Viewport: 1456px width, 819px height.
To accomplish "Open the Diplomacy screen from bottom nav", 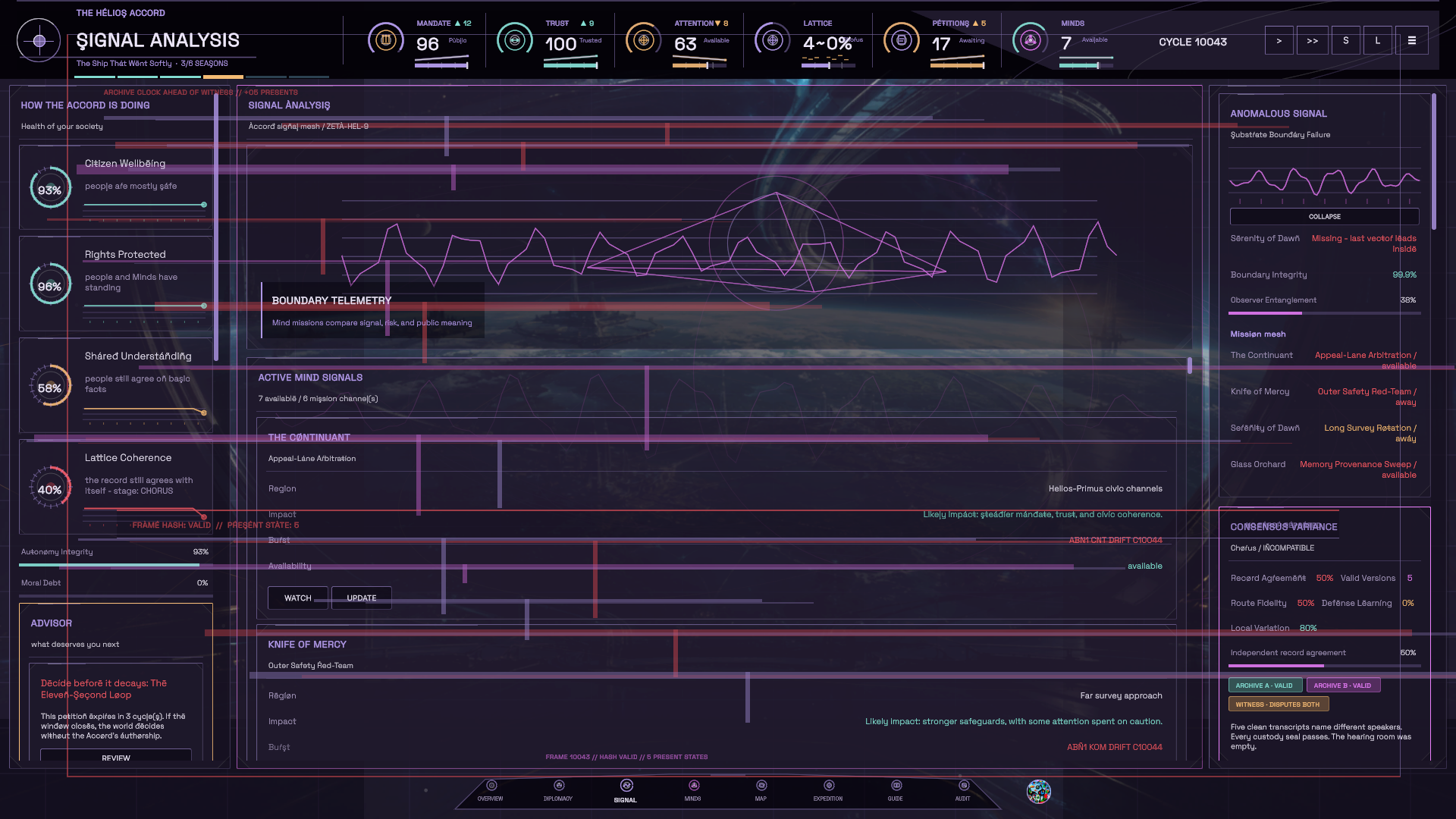I will tap(558, 790).
